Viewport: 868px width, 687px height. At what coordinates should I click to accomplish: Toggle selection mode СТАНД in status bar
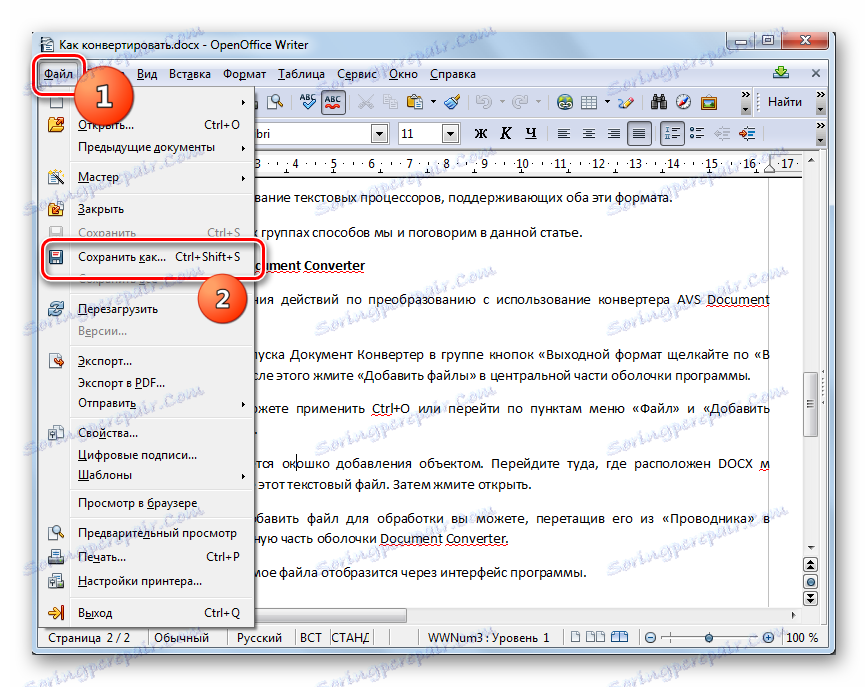350,638
